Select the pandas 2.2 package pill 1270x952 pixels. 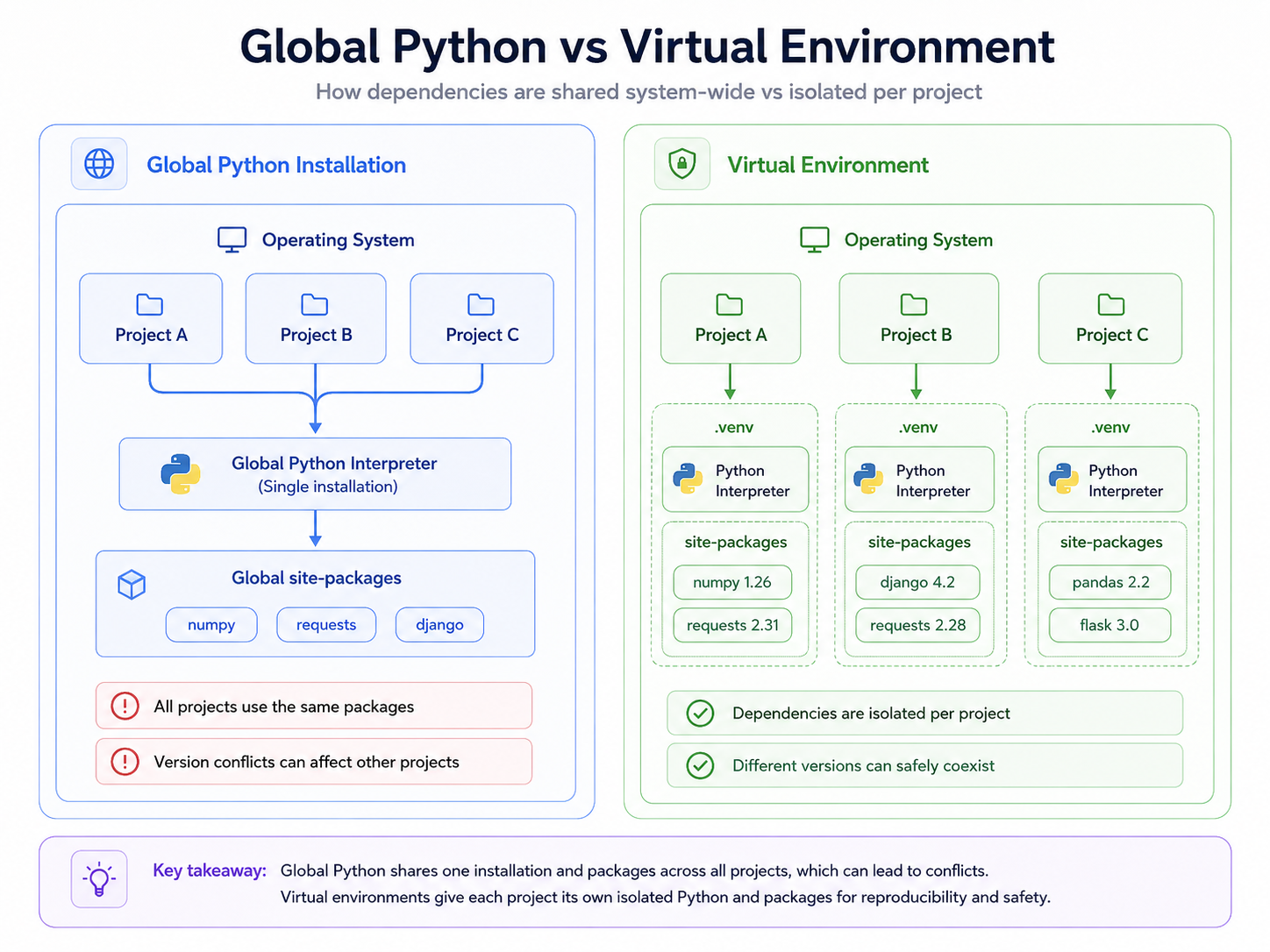1110,582
